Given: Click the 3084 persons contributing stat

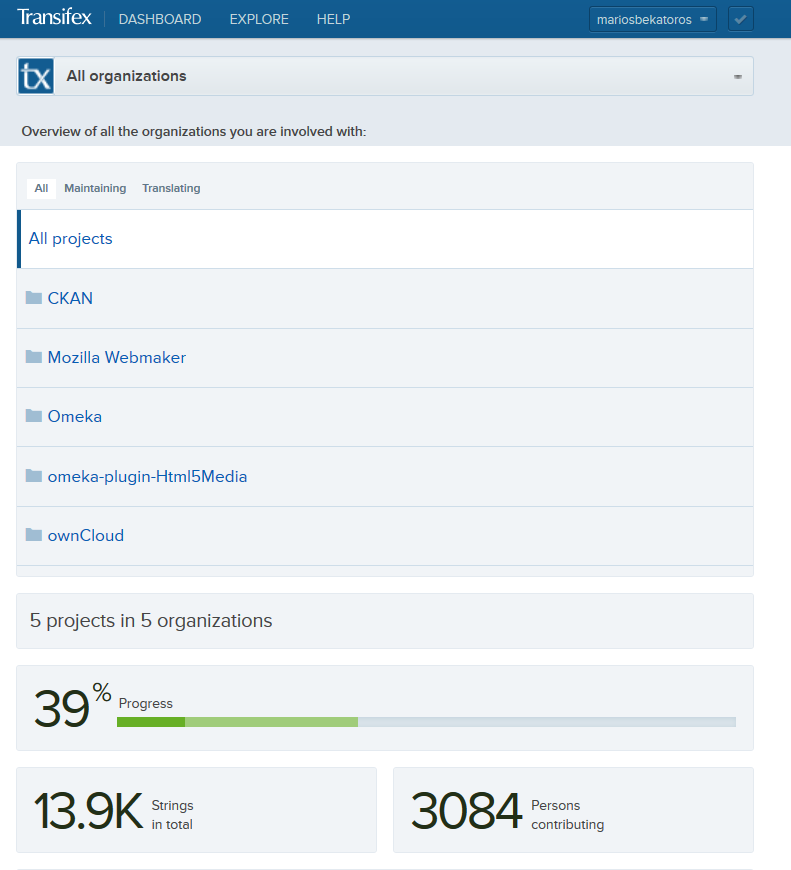Looking at the screenshot, I should (x=573, y=810).
